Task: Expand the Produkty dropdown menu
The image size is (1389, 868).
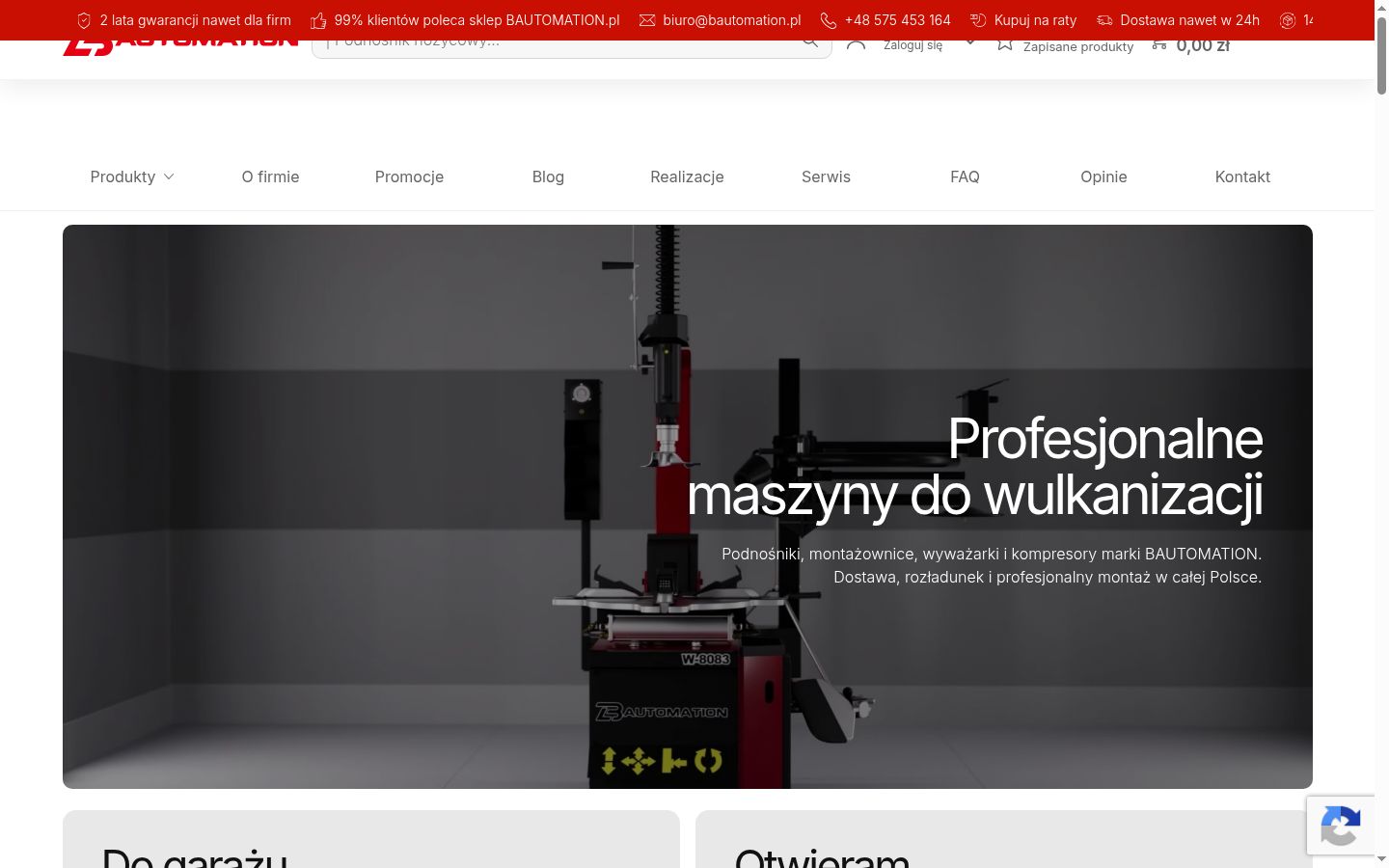Action: pos(132,176)
